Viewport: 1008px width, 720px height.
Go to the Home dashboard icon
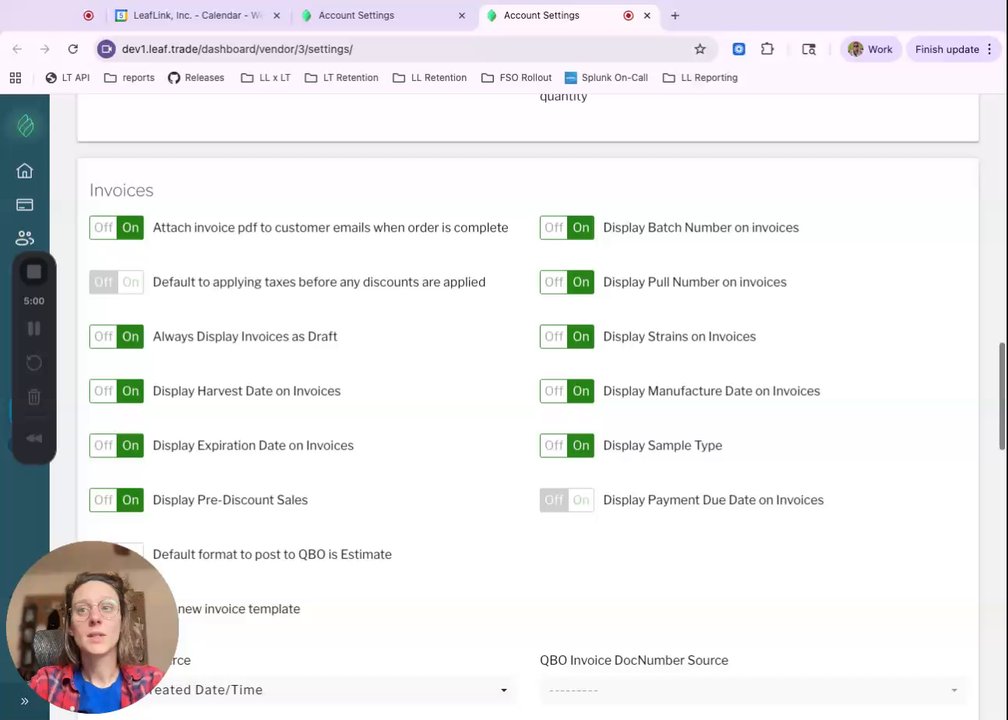tap(24, 170)
